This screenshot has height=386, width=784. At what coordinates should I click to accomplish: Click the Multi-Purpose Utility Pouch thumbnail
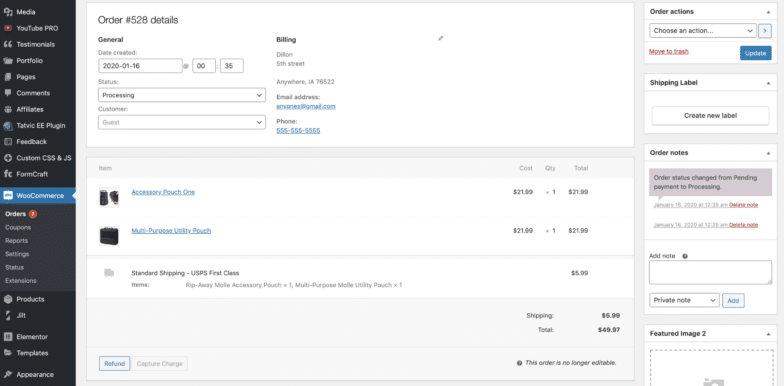(x=109, y=236)
